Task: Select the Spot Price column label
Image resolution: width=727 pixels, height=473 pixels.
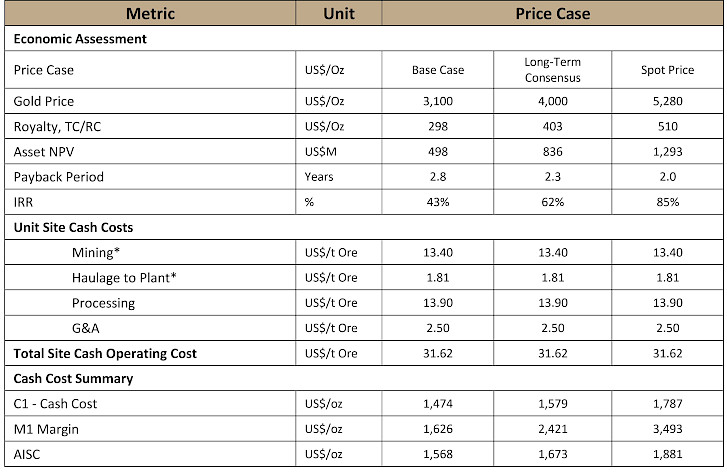Action: 666,71
